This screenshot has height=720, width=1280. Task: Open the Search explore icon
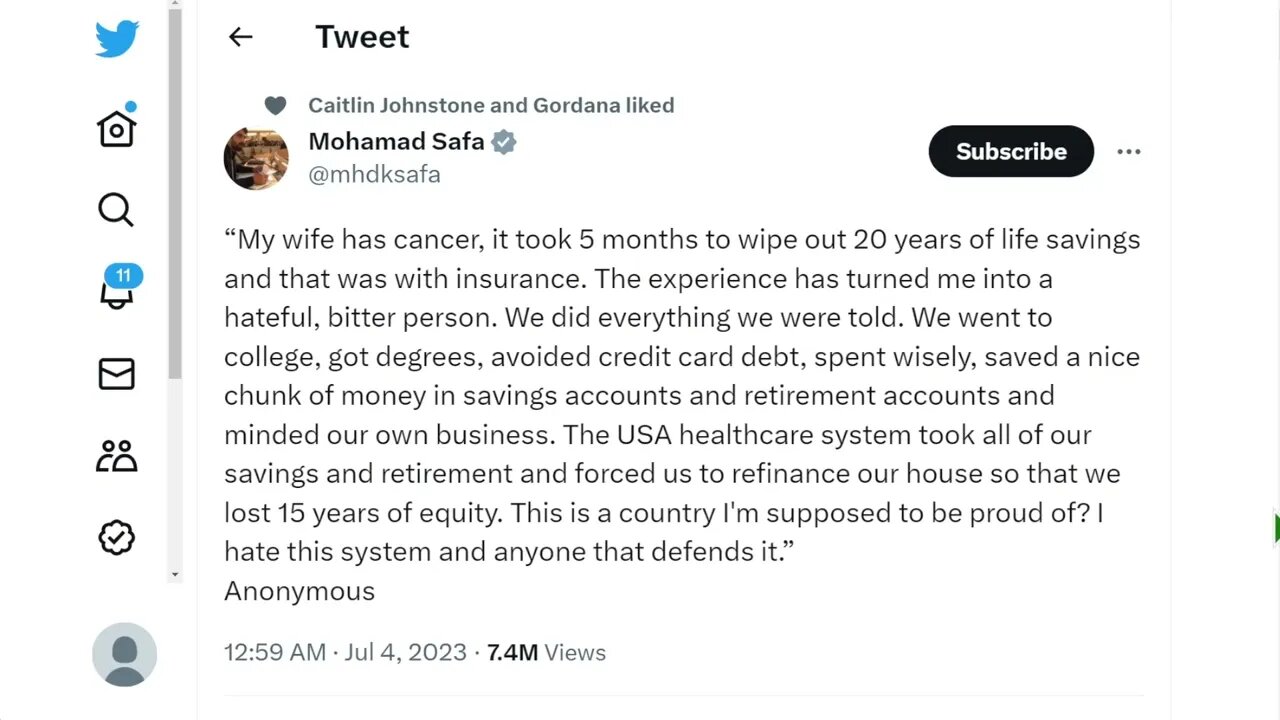116,210
